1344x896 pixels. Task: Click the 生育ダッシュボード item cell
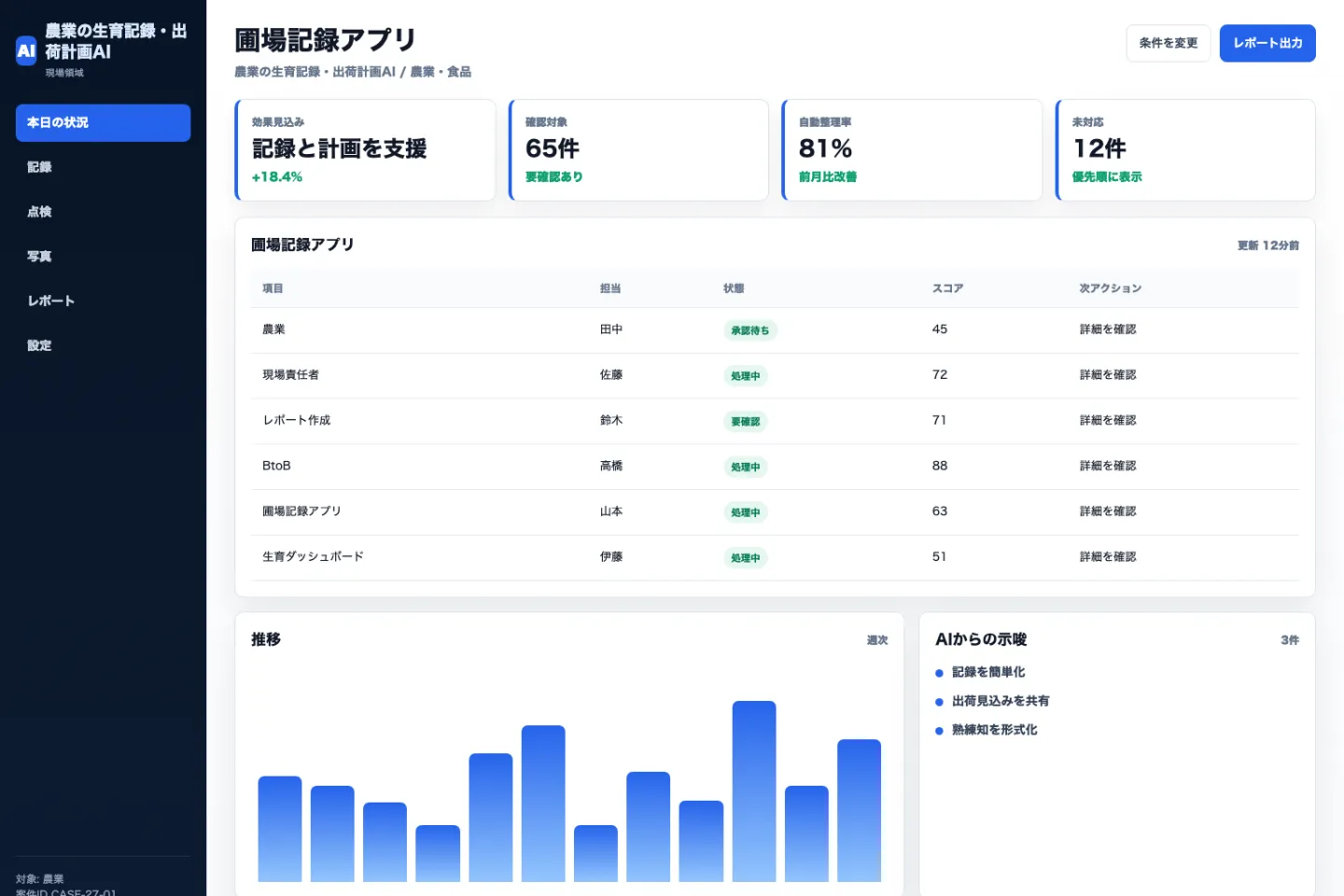pos(313,557)
